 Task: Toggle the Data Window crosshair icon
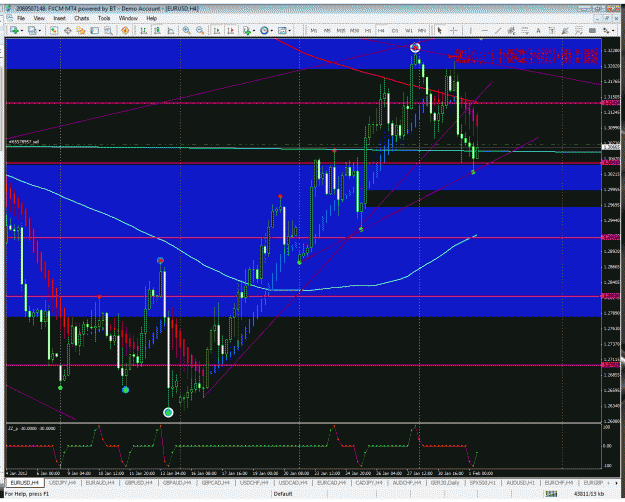coord(67,30)
